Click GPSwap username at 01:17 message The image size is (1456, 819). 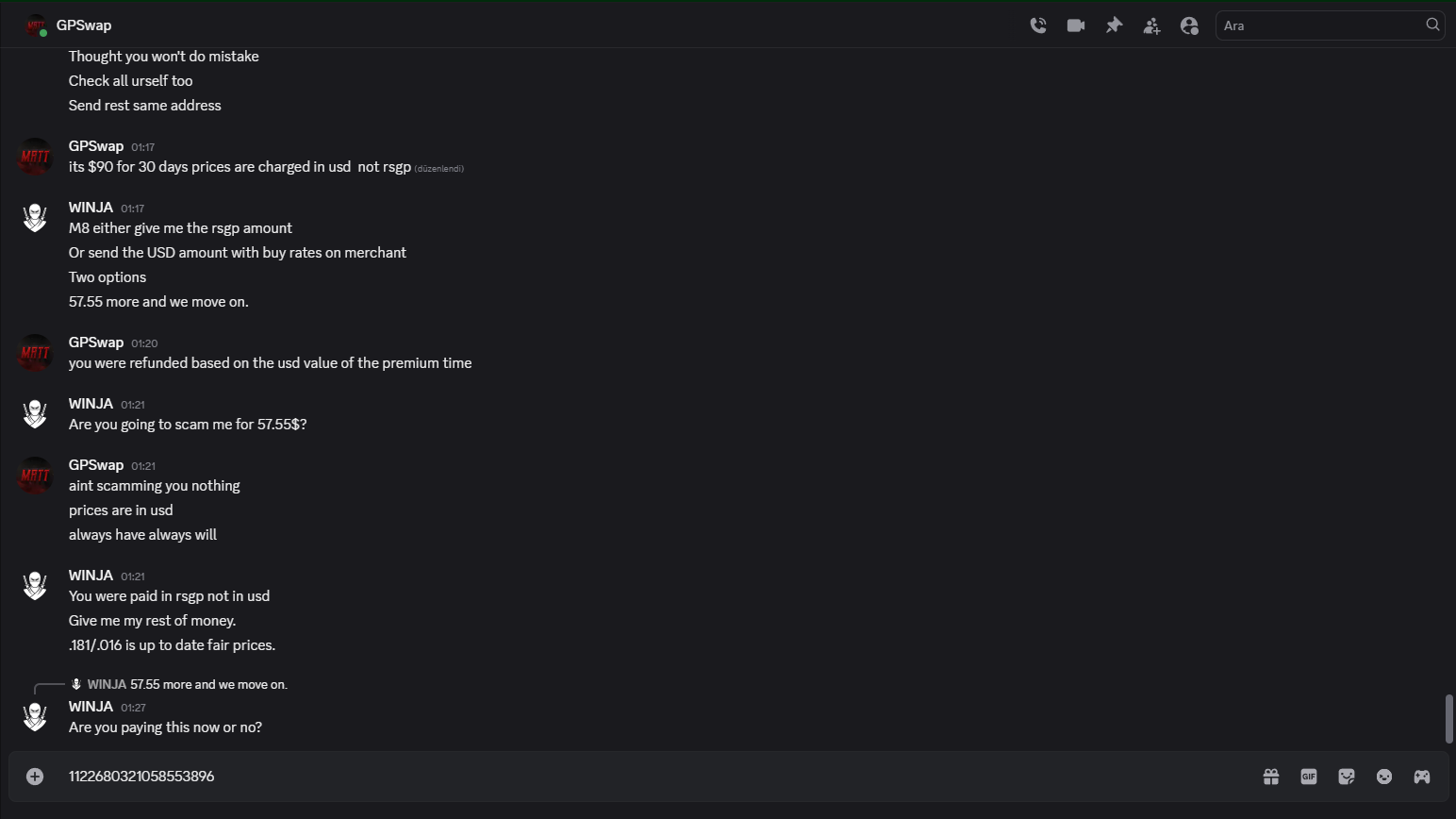click(96, 146)
